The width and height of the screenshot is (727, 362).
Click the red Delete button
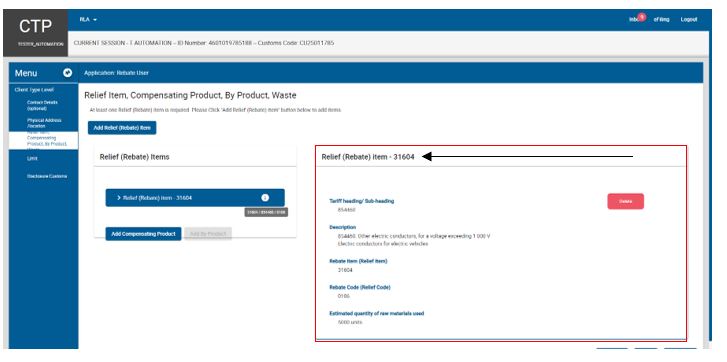pyautogui.click(x=625, y=202)
